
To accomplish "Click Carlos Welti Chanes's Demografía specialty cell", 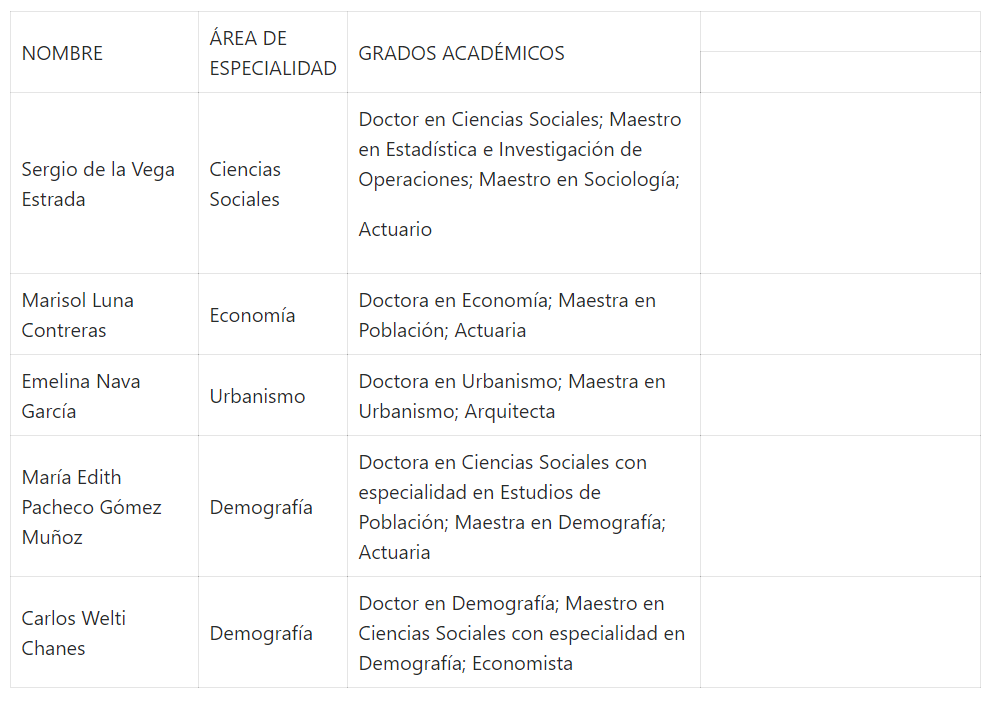I will coord(260,633).
